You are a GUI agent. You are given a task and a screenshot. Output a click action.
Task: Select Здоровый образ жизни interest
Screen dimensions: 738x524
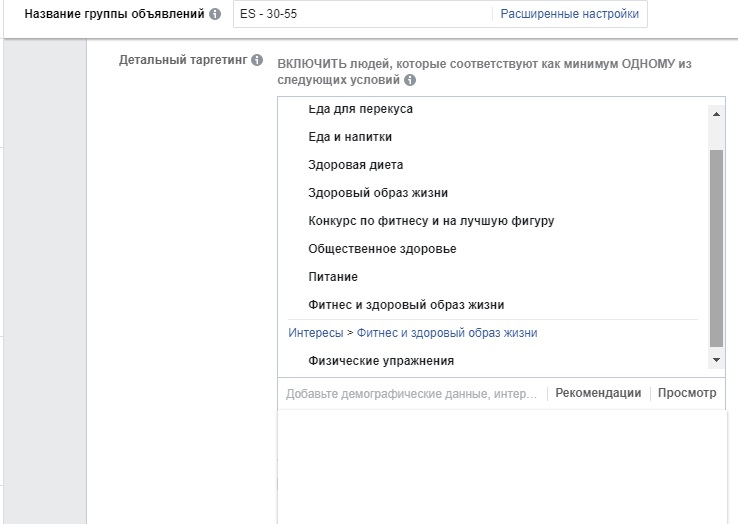[x=378, y=193]
